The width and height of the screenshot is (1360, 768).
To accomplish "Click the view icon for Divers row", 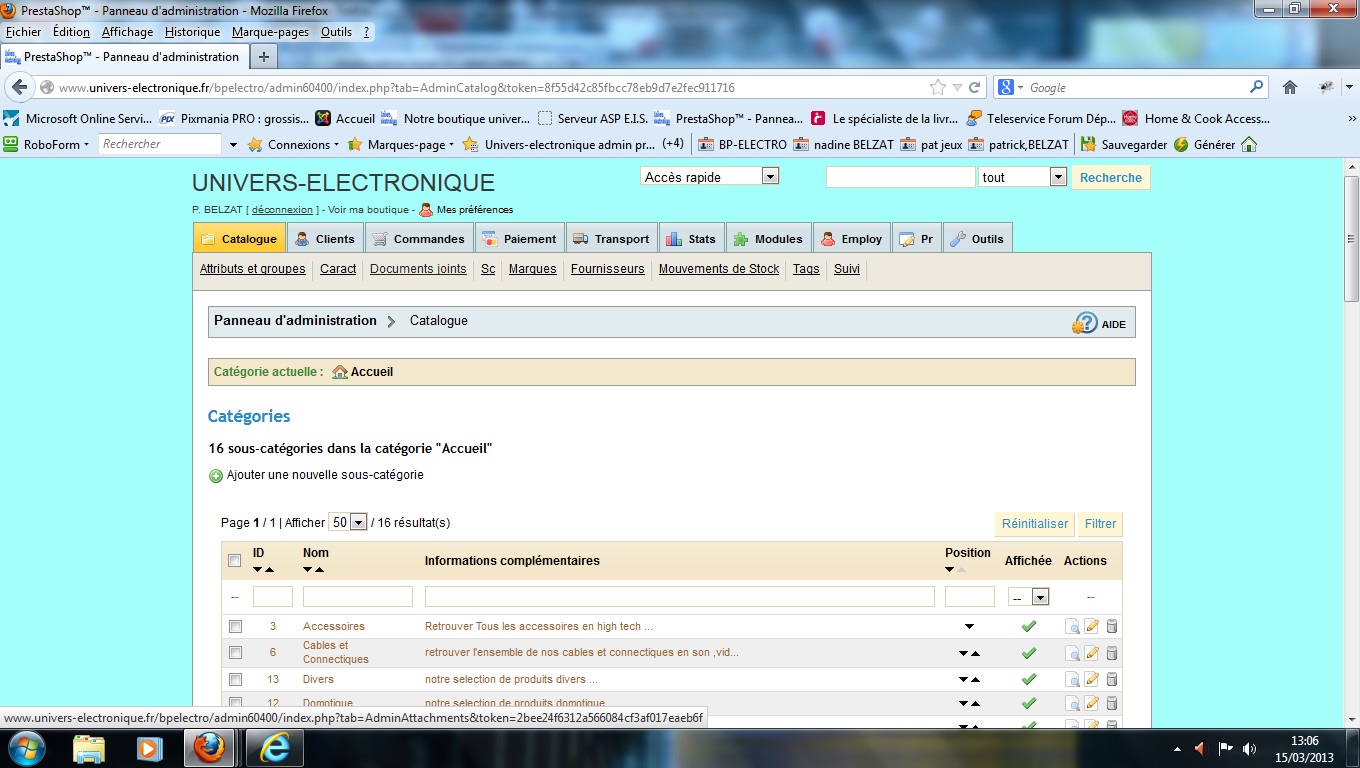I will (x=1072, y=680).
